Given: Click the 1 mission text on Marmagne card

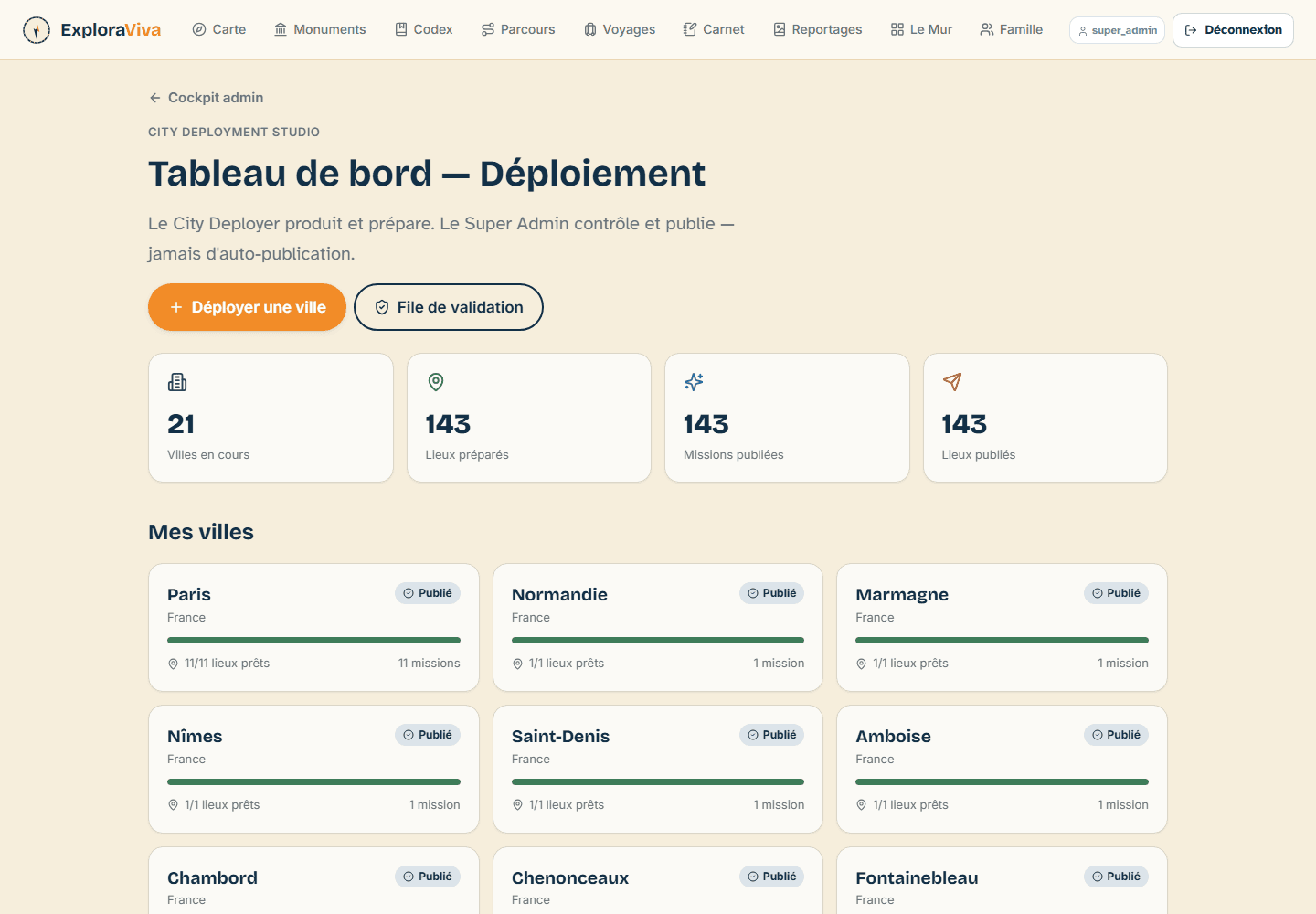Looking at the screenshot, I should pyautogui.click(x=1123, y=664).
